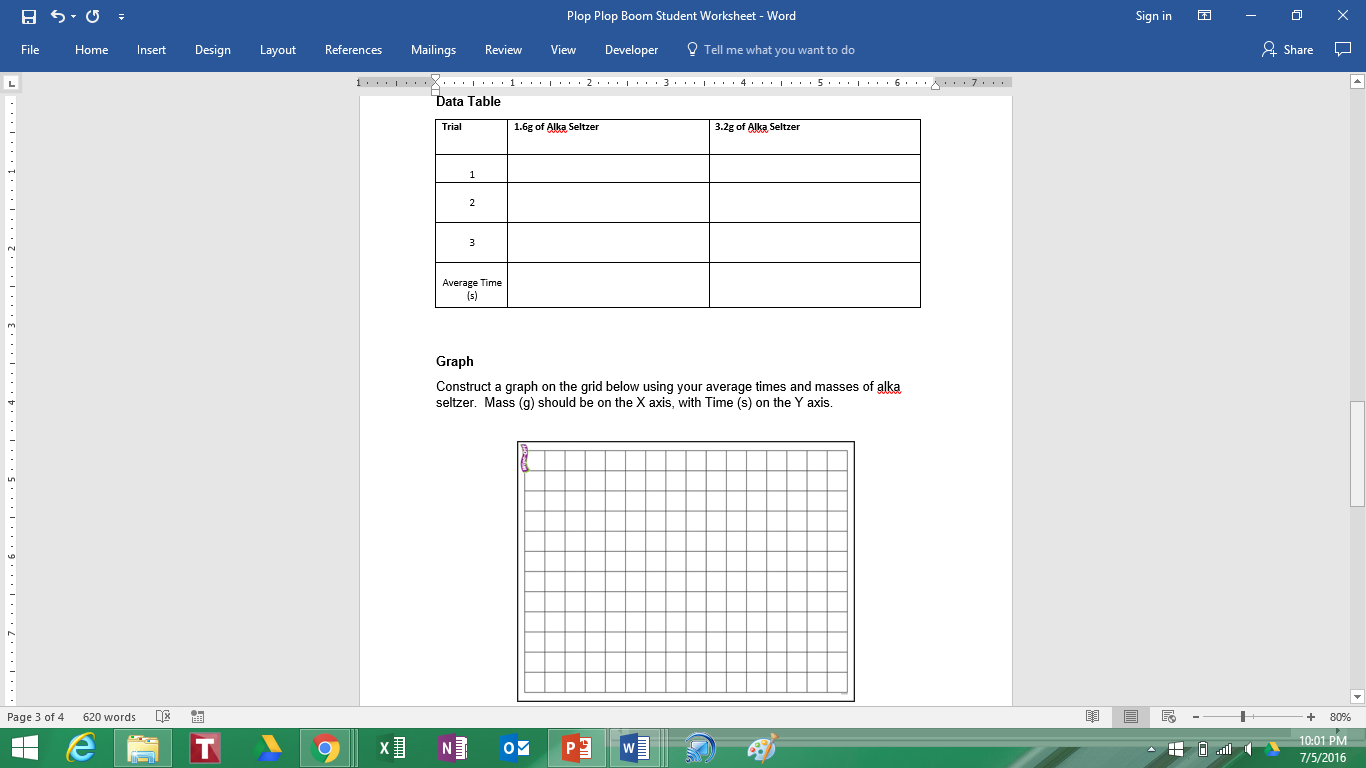Viewport: 1366px width, 768px height.
Task: Click the Repeat action icon
Action: 92,16
